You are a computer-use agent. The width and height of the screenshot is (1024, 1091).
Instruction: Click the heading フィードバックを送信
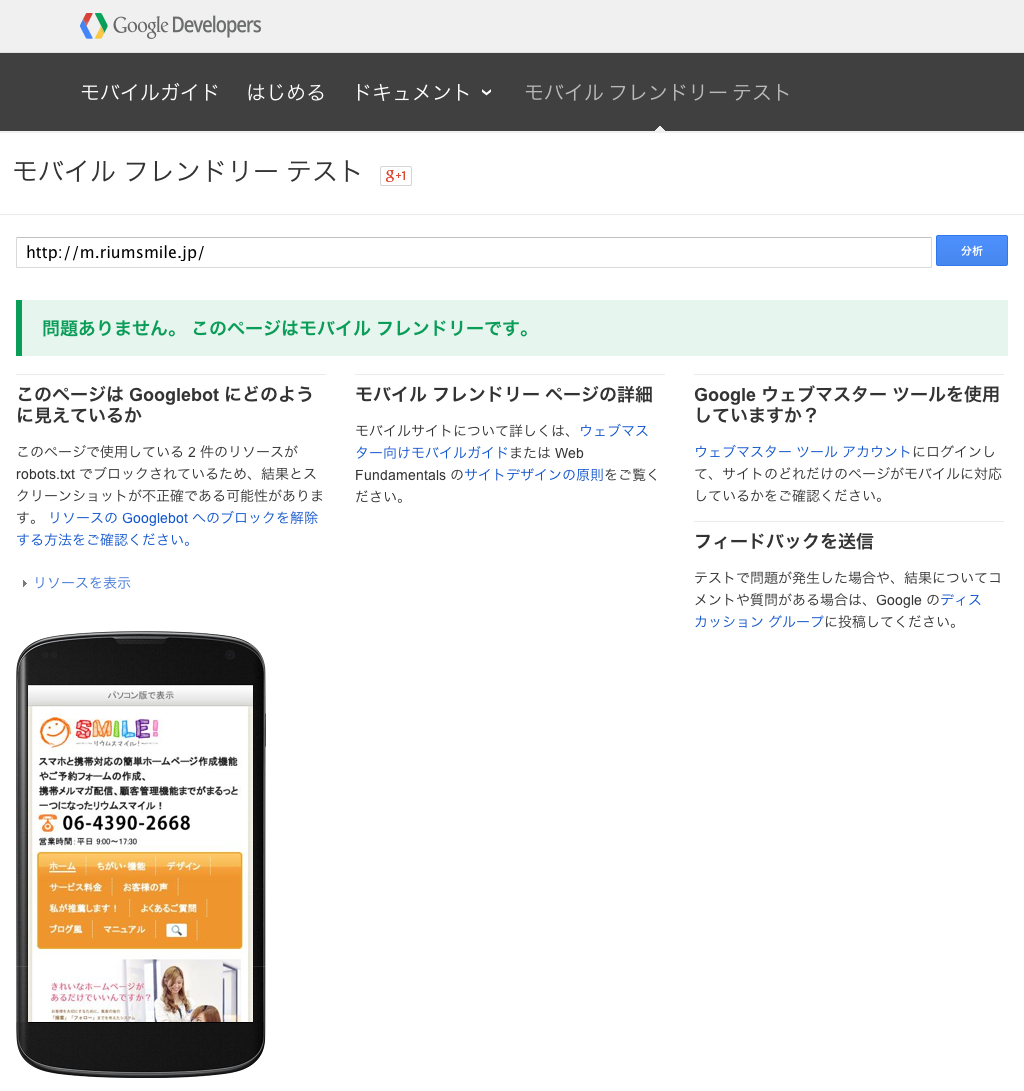tap(783, 541)
